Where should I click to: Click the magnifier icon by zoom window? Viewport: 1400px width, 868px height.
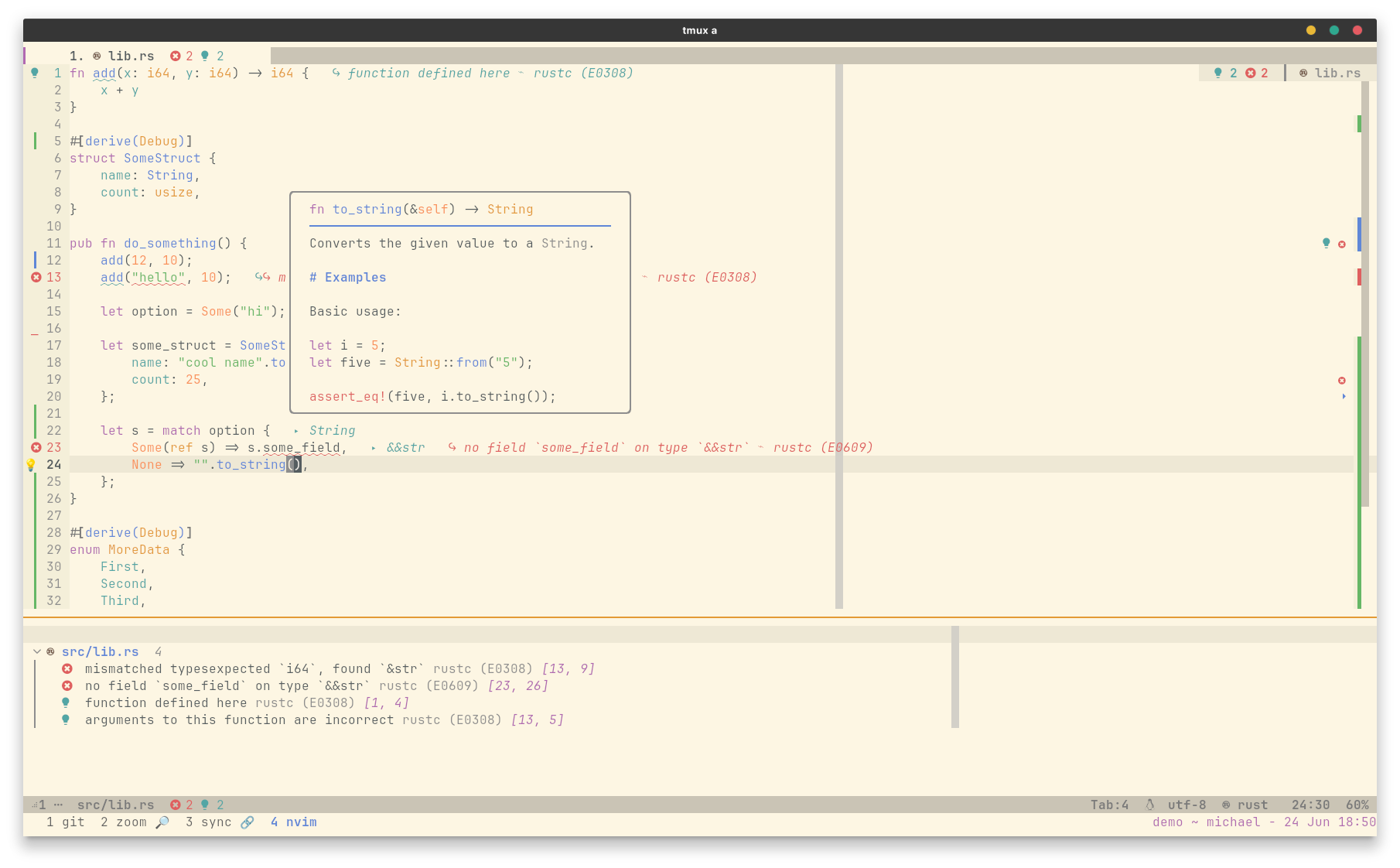pyautogui.click(x=162, y=822)
